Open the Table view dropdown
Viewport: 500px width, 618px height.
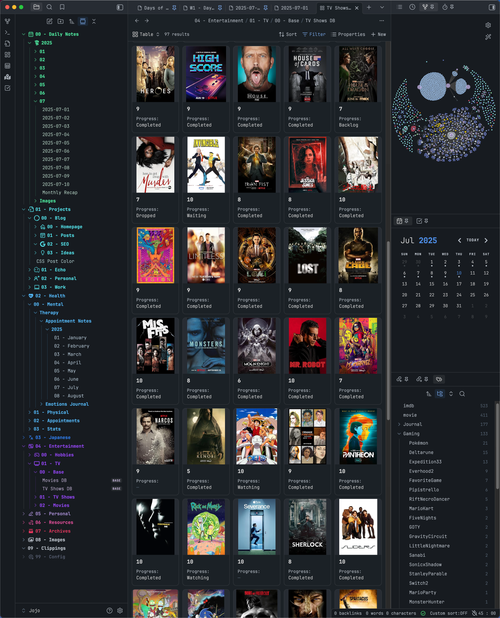click(146, 34)
